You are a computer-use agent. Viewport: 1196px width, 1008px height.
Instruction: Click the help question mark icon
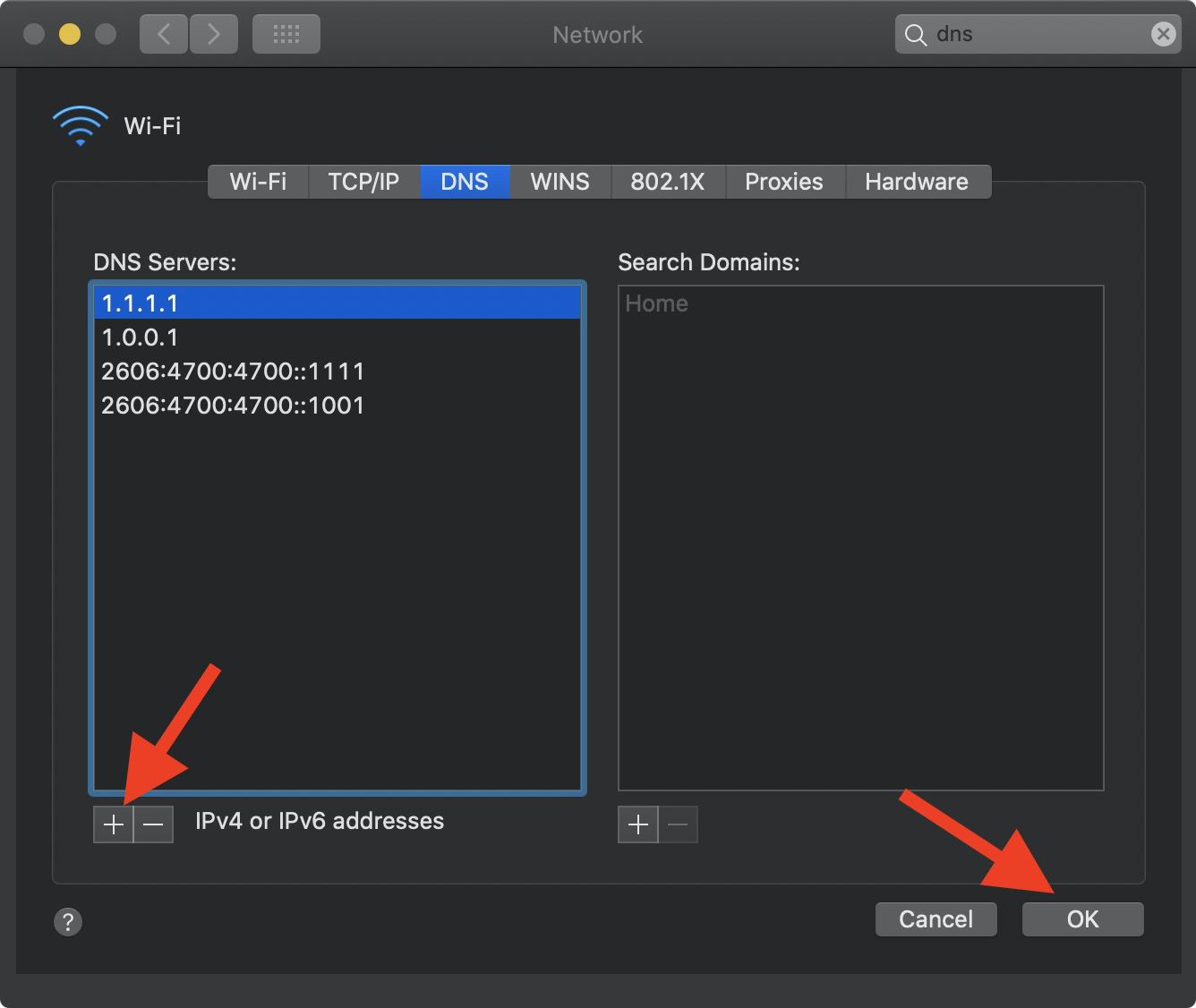[68, 921]
